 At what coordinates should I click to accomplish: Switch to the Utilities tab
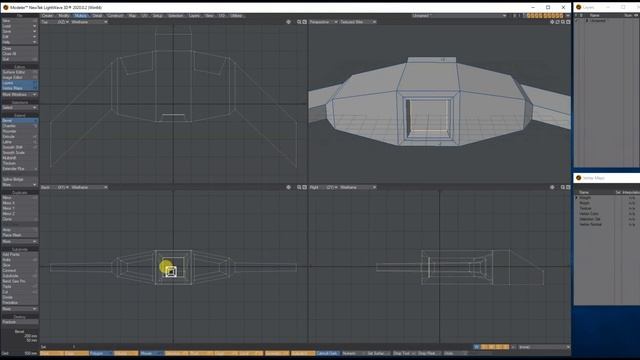click(x=236, y=16)
